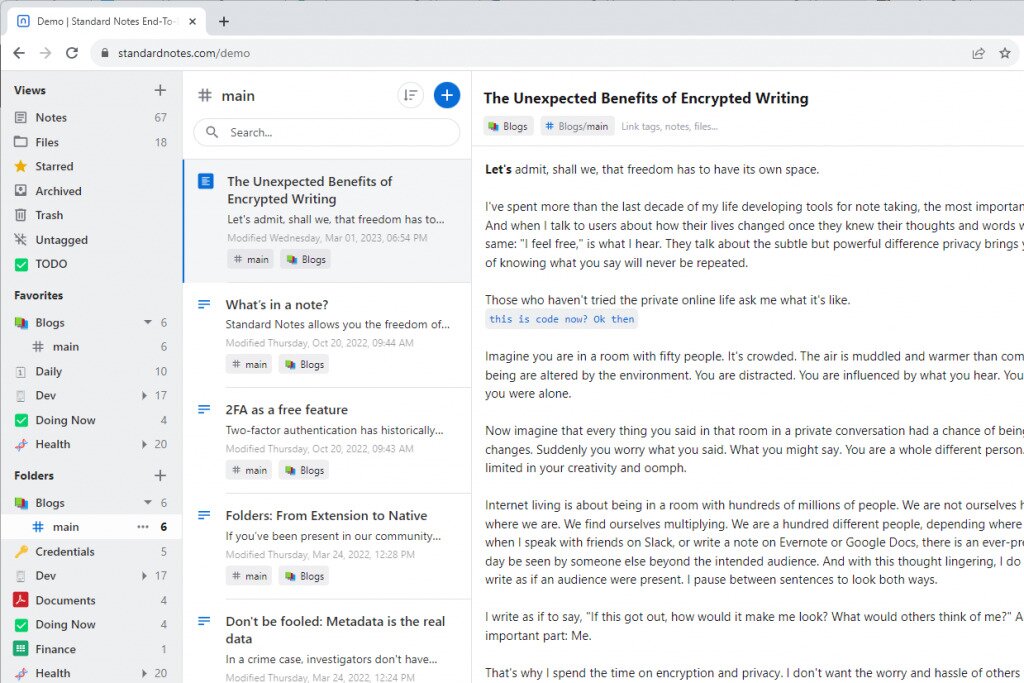Create a new note with the blue plus button
Image resolution: width=1024 pixels, height=683 pixels.
pyautogui.click(x=447, y=95)
